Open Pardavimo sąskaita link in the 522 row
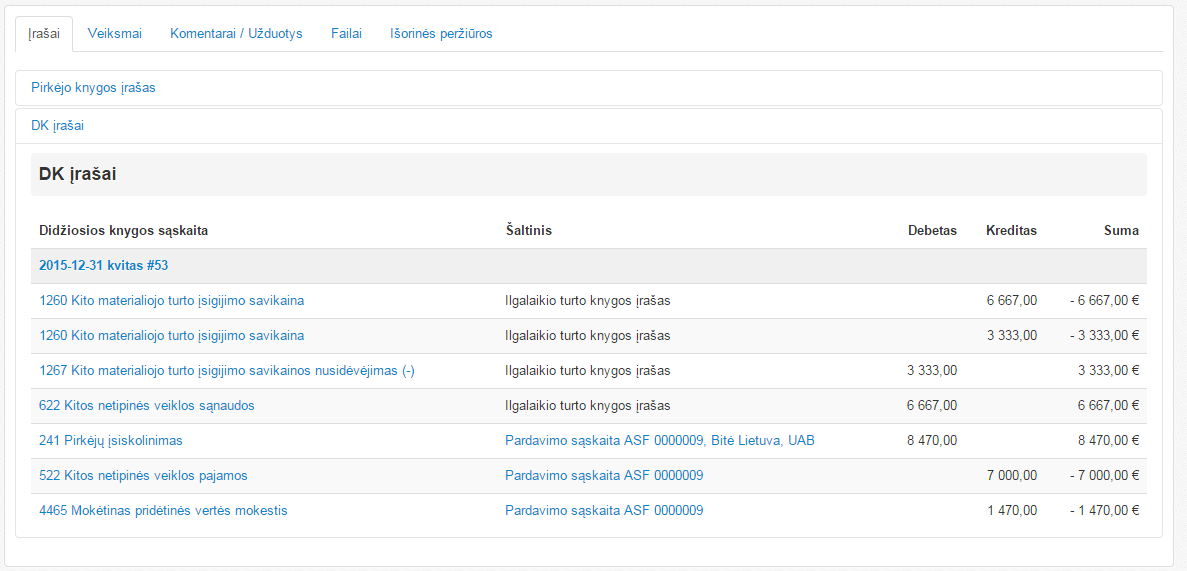The height and width of the screenshot is (571, 1187). (x=604, y=475)
